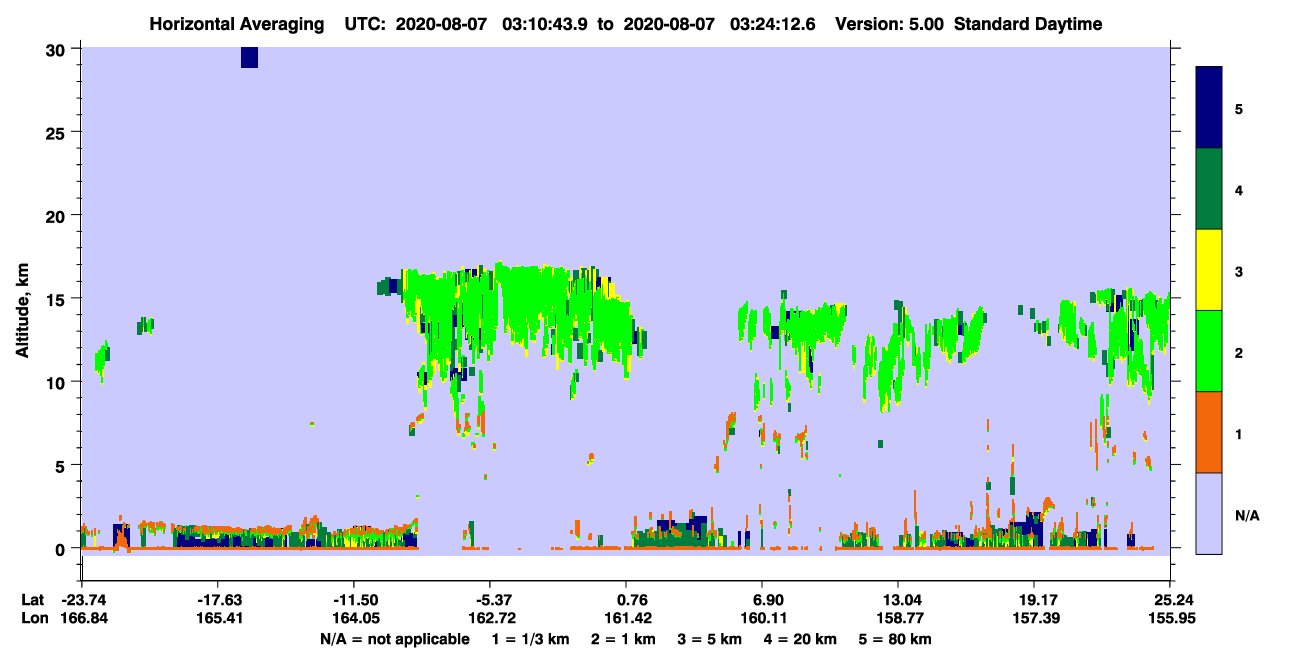Click the 'Lon' row label
Image resolution: width=1300 pixels, height=667 pixels.
pyautogui.click(x=33, y=619)
